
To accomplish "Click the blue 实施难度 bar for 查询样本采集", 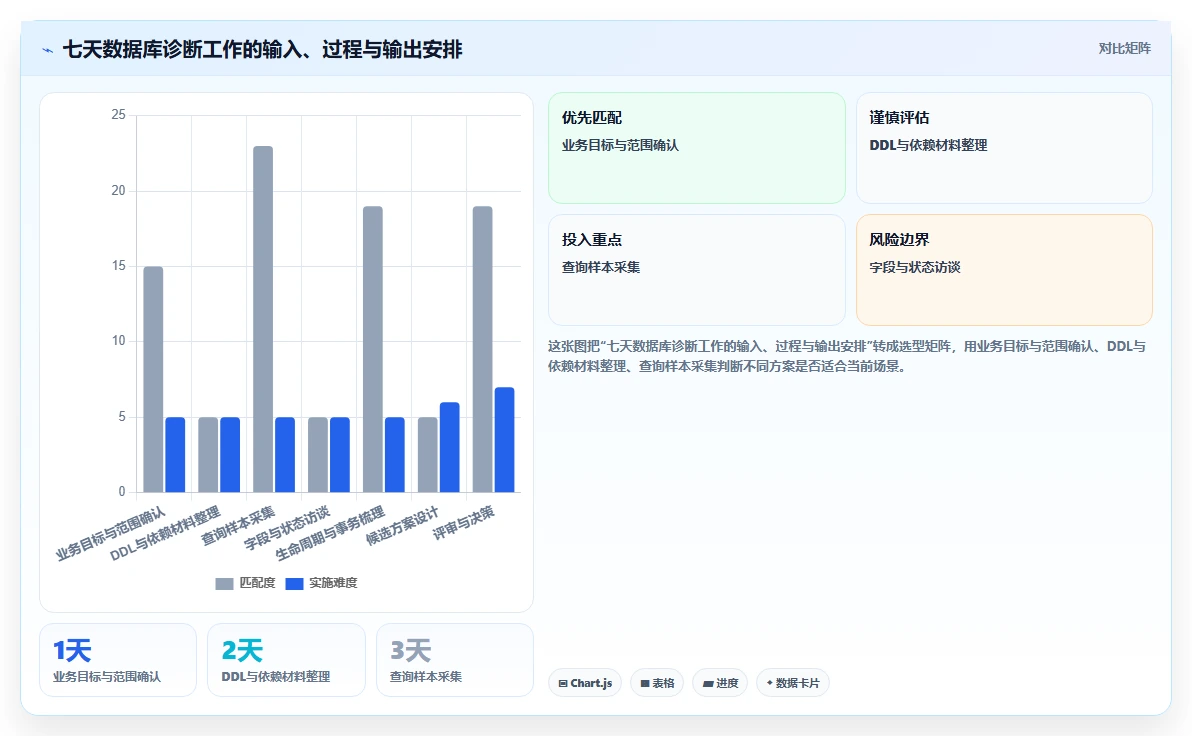I will [x=285, y=455].
